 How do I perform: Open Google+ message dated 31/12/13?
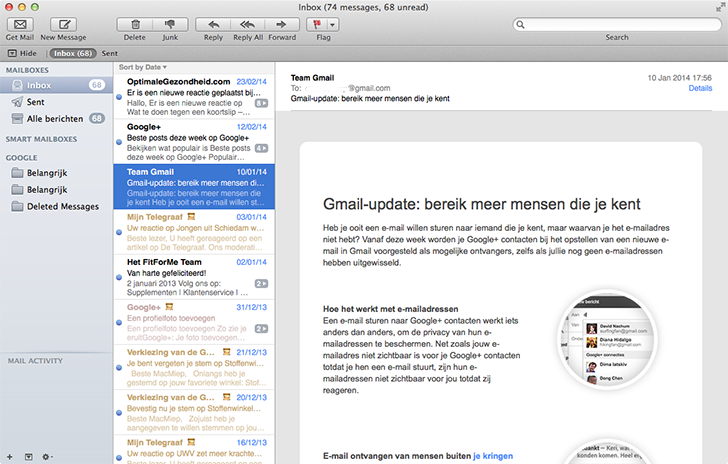pyautogui.click(x=194, y=321)
